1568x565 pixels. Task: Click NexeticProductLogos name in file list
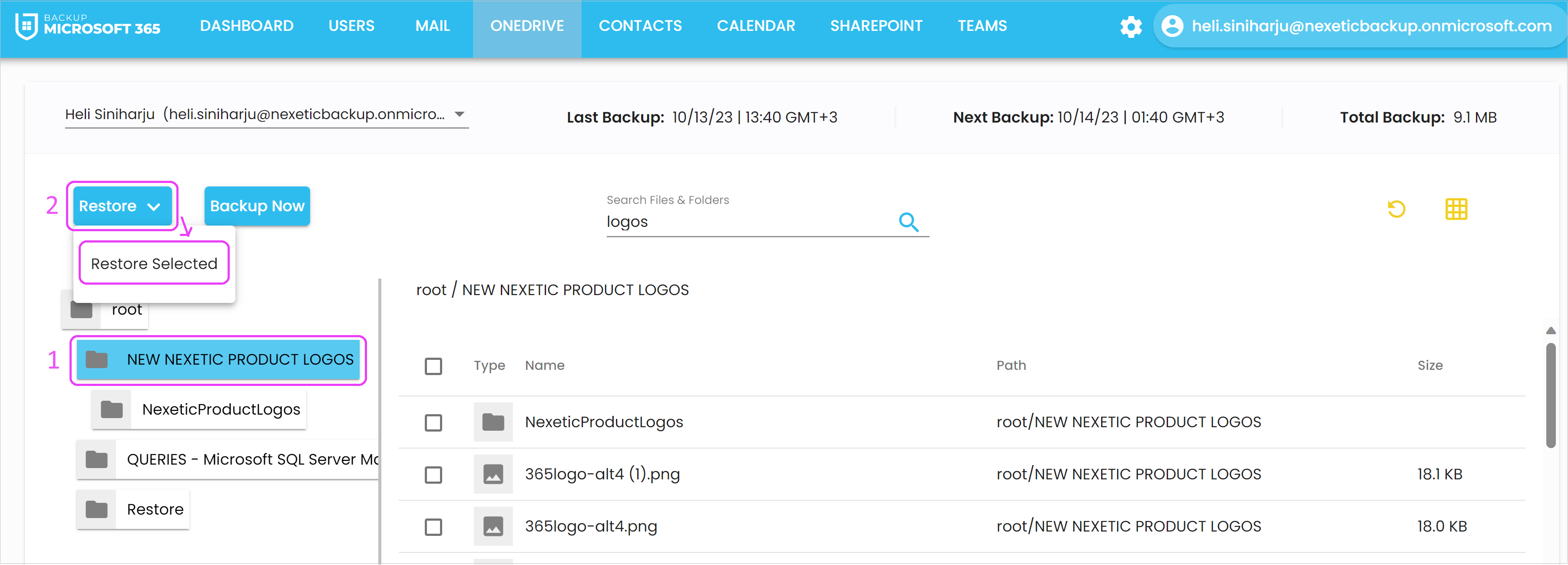[604, 422]
